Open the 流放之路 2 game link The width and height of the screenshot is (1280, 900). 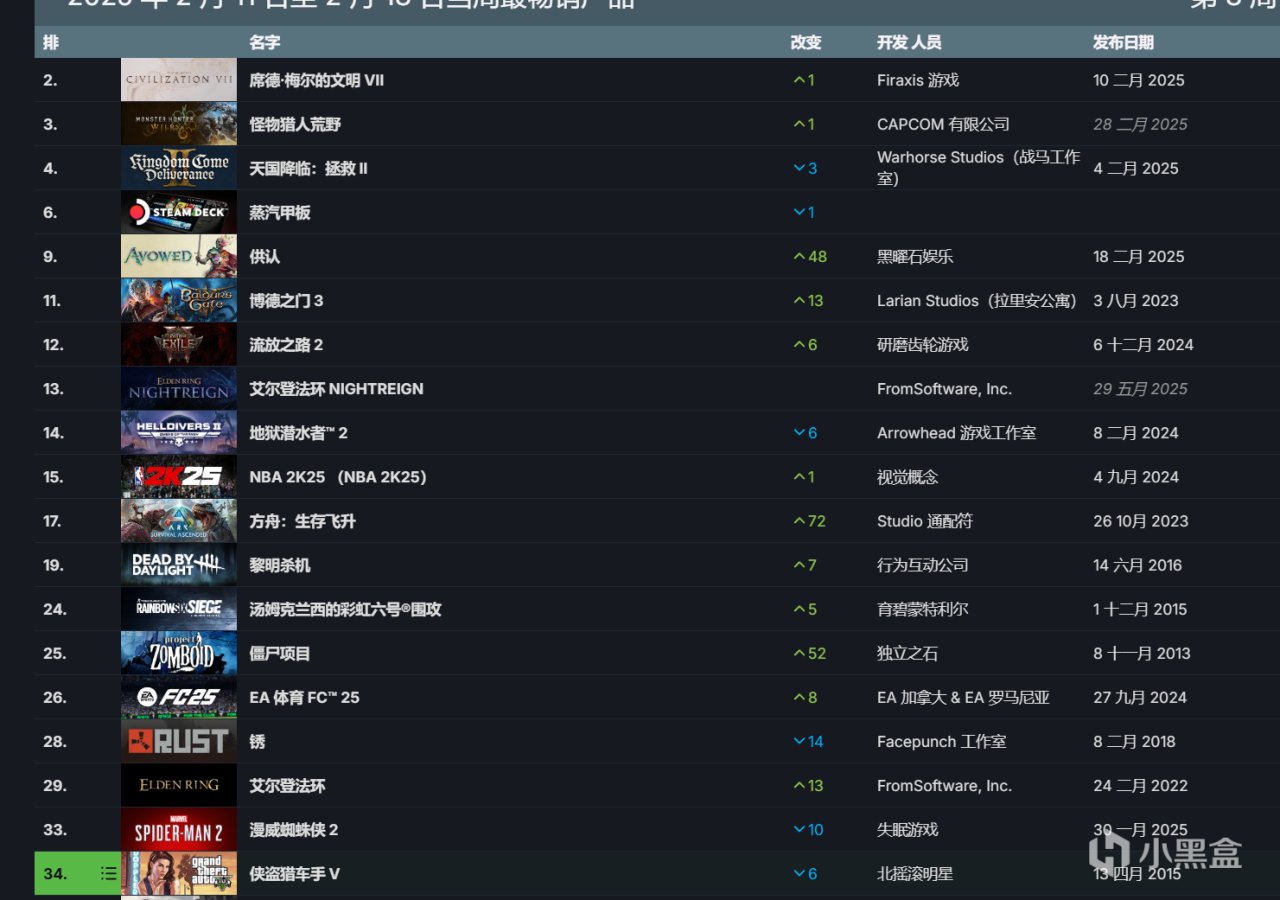point(286,344)
